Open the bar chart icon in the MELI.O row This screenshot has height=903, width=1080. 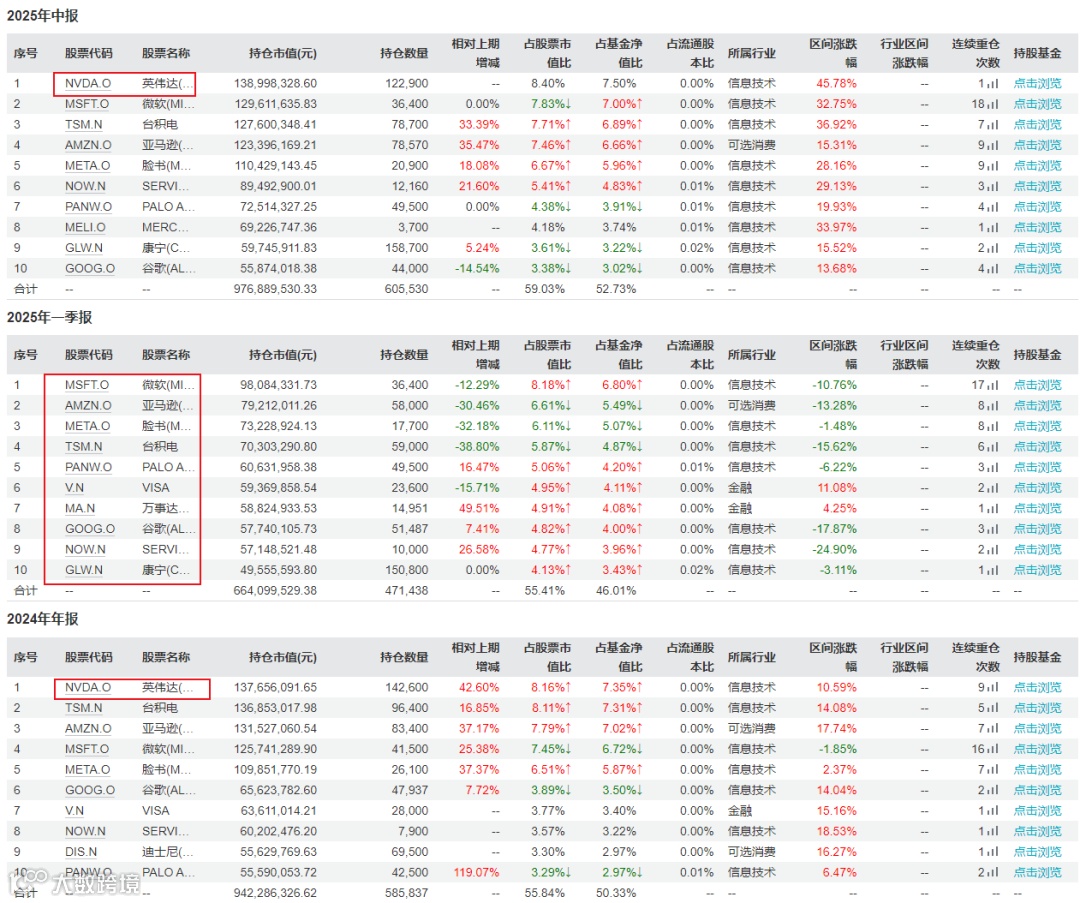(x=993, y=228)
